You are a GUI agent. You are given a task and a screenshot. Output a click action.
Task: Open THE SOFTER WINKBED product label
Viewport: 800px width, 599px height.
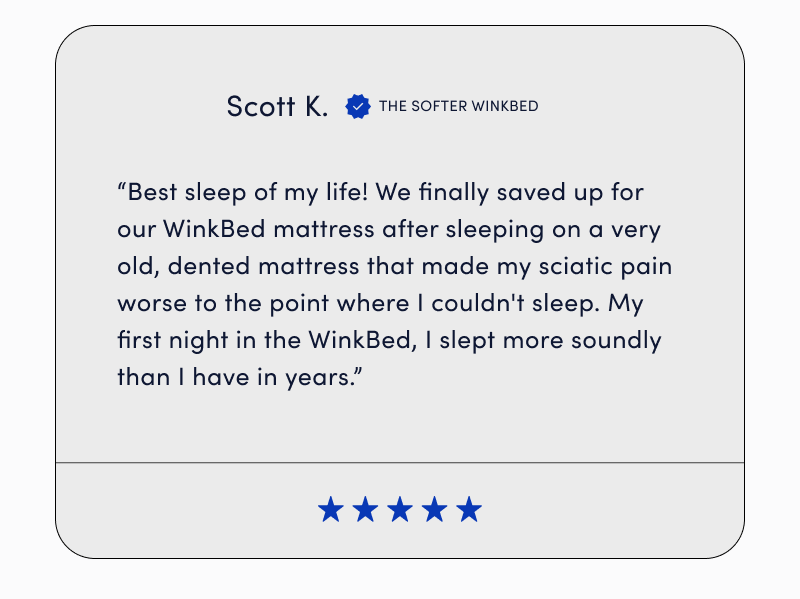pyautogui.click(x=458, y=106)
